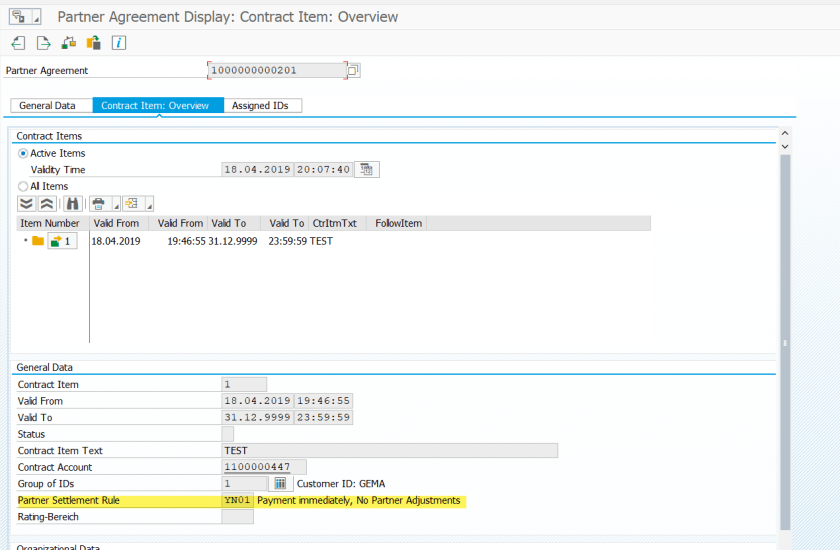Click the Partner Agreement search help icon
The image size is (840, 550).
point(353,71)
